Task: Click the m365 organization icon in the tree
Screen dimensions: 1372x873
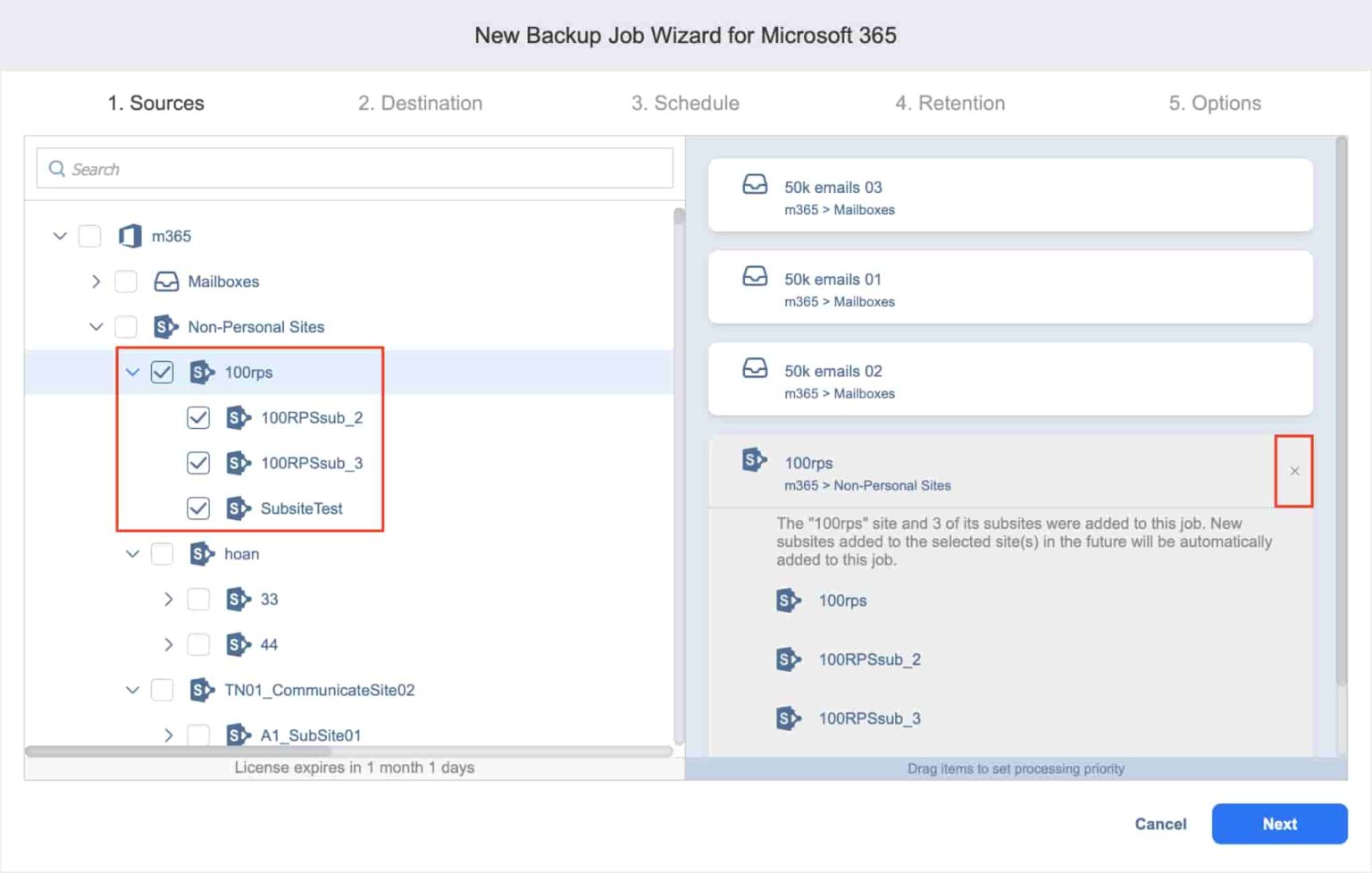Action: tap(130, 236)
